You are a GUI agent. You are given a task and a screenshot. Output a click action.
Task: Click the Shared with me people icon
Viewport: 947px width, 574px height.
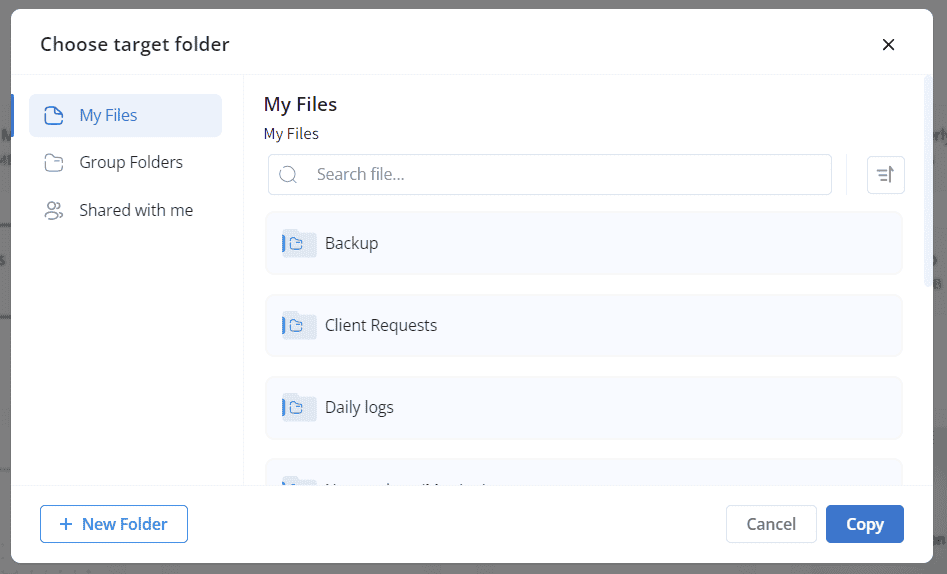coord(54,210)
